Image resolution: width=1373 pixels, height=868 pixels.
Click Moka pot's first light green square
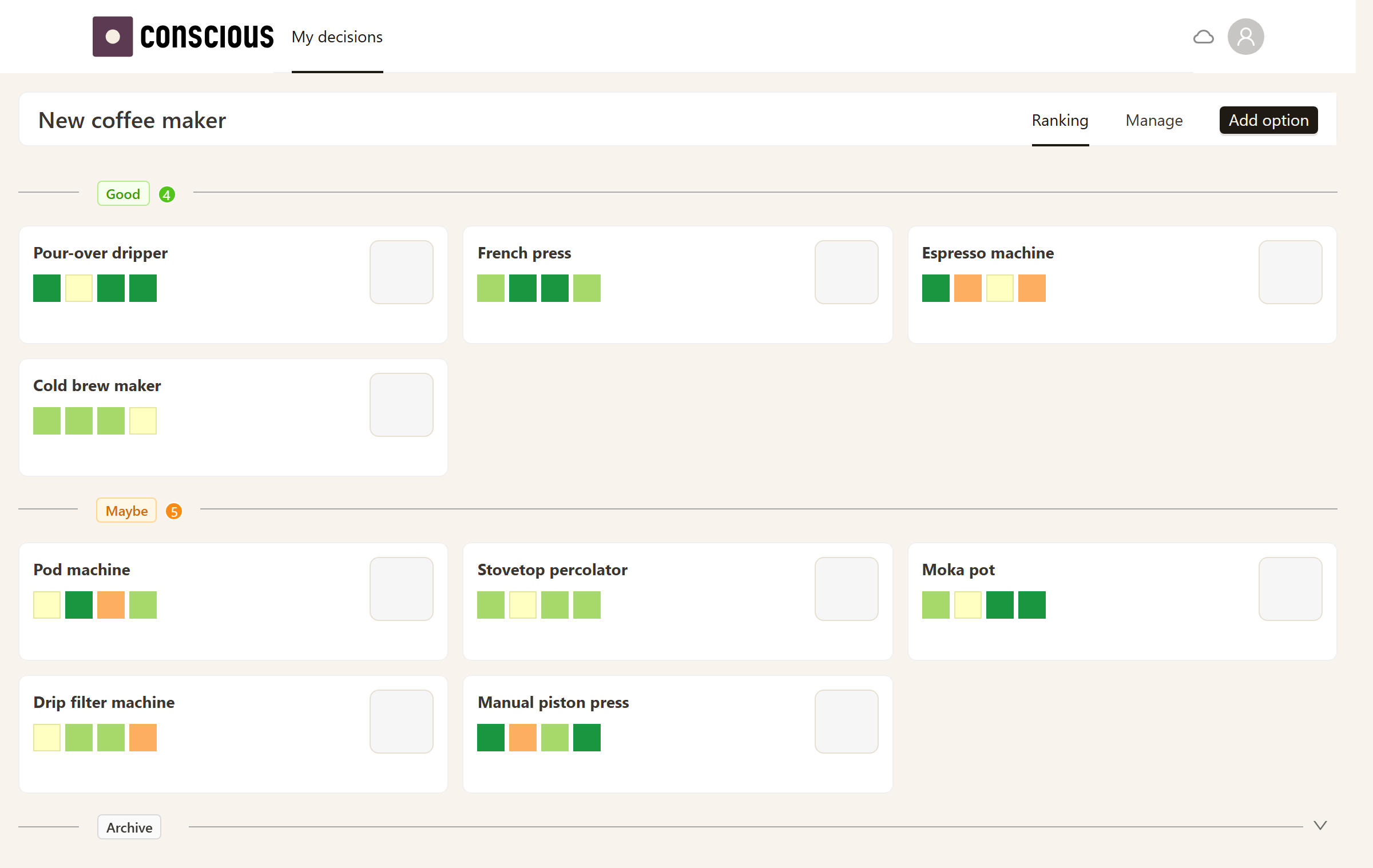(936, 605)
